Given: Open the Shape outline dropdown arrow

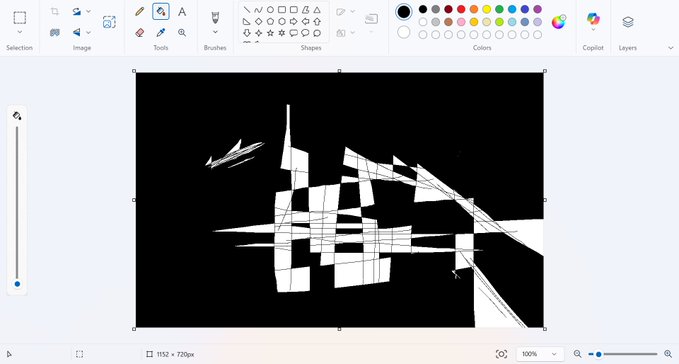Looking at the screenshot, I should point(352,11).
